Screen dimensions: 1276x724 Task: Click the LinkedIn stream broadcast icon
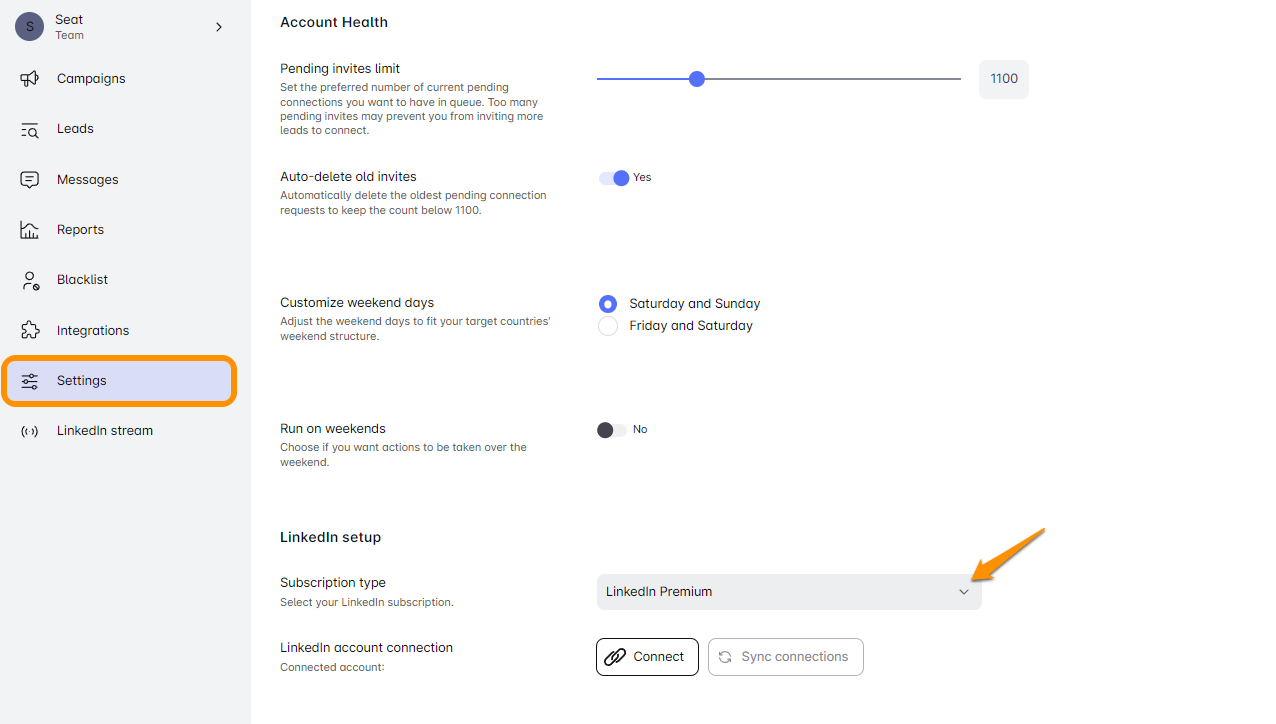tap(30, 431)
